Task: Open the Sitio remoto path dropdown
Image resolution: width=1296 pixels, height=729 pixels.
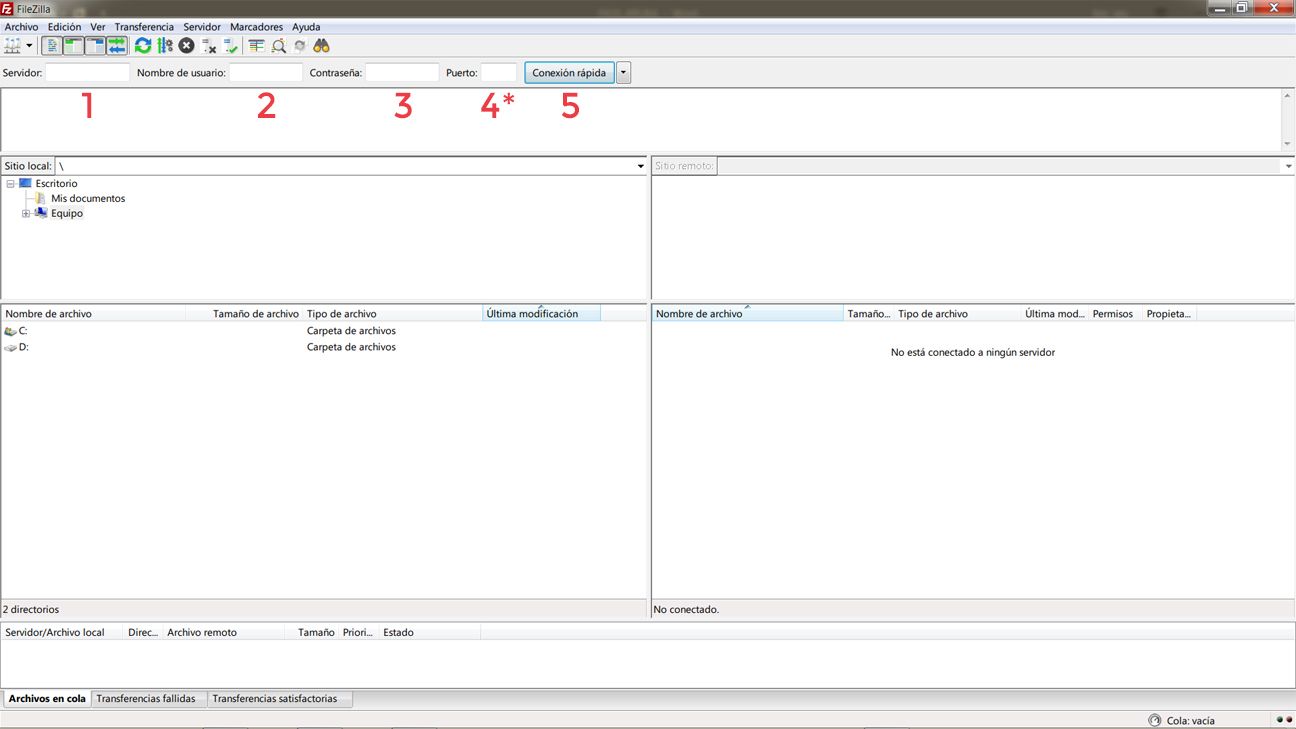Action: pyautogui.click(x=1289, y=166)
